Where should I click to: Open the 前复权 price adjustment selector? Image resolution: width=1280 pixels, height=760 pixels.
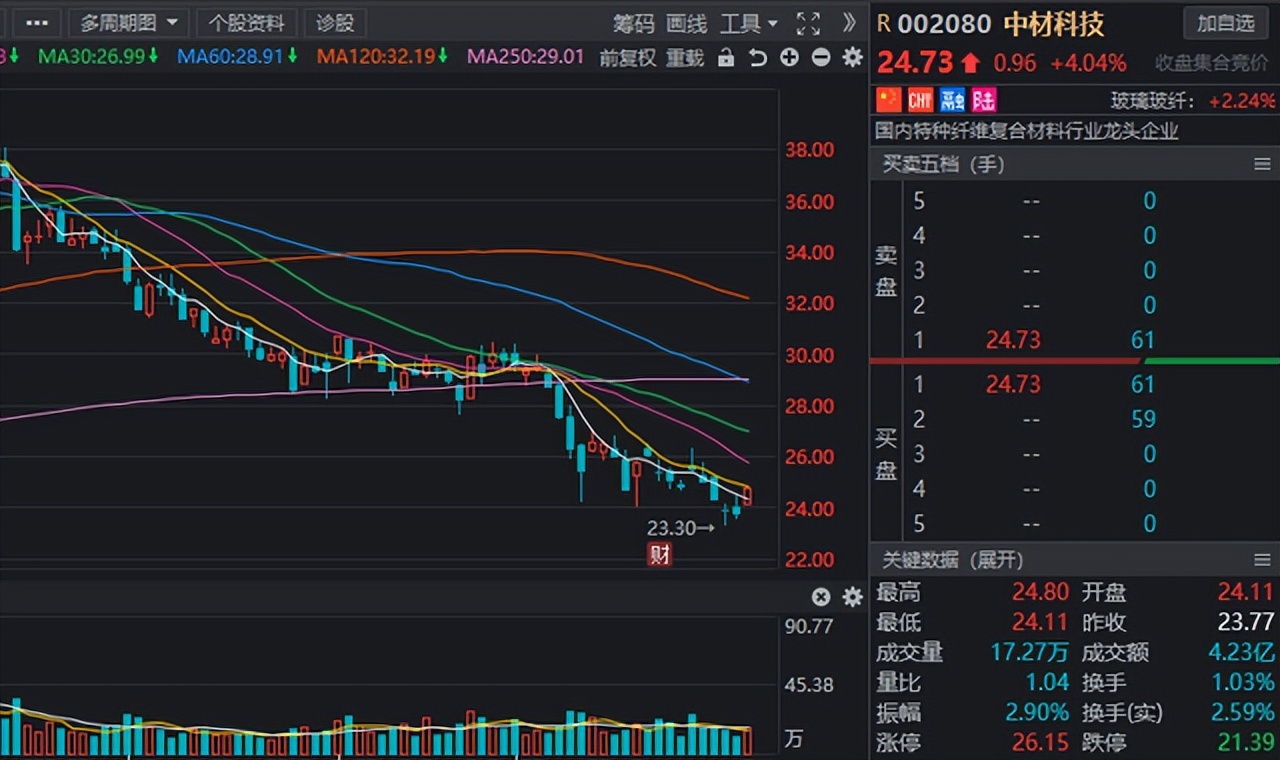click(x=628, y=58)
